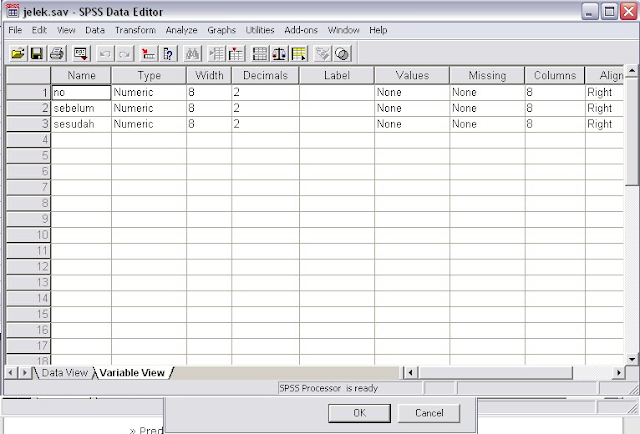The image size is (640, 434).
Task: Switch to the Data View tab
Action: pyautogui.click(x=64, y=373)
